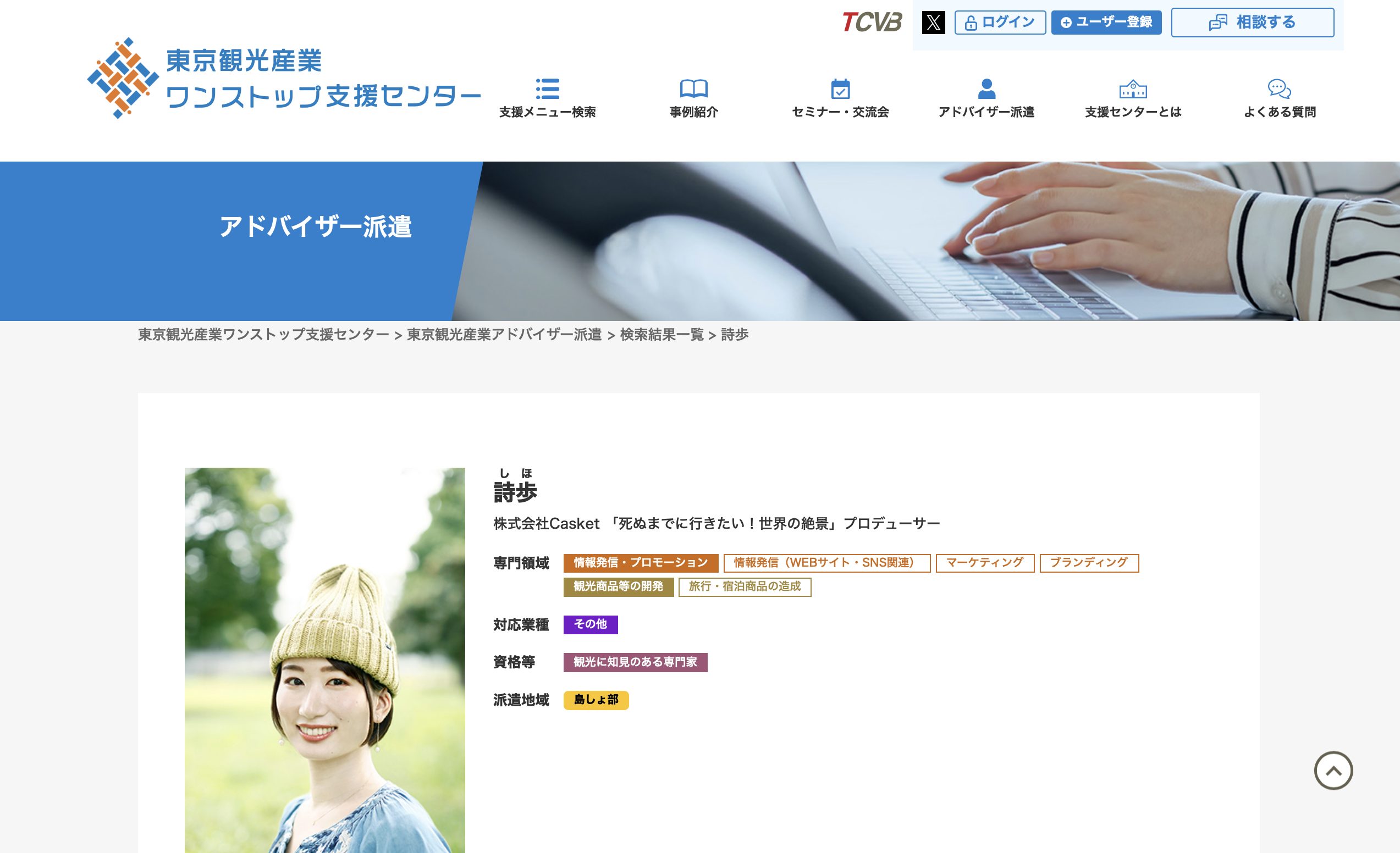
Task: Open breadcrumb 東京観光産業ワンストップ支援センター
Action: tap(263, 335)
